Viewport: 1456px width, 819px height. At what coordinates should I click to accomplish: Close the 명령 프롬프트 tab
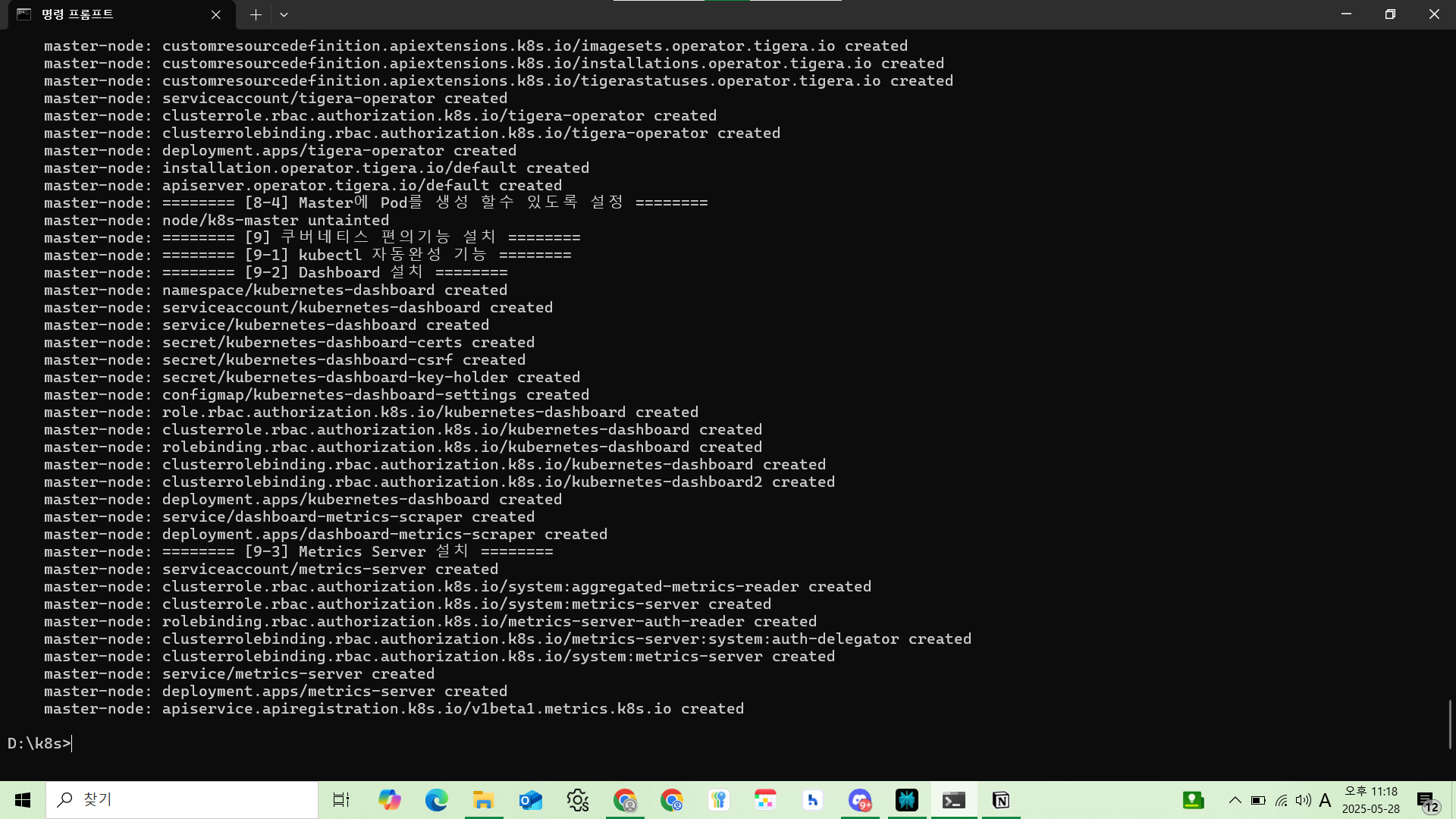click(x=216, y=14)
